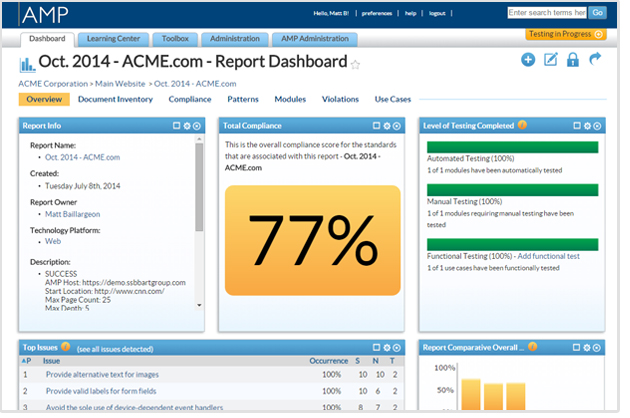Viewport: 630px width, 418px height.
Task: Select the Violations sub-tab
Action: click(x=340, y=99)
